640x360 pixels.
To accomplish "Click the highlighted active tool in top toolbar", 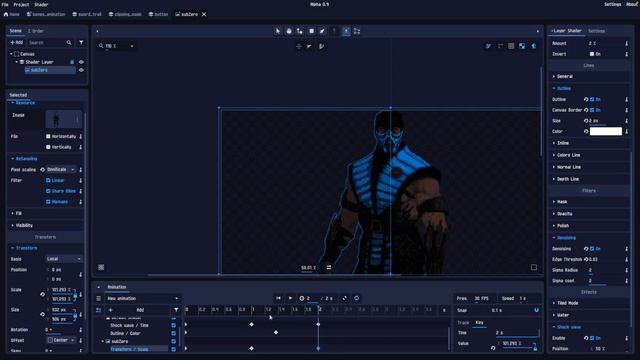I will (346, 31).
